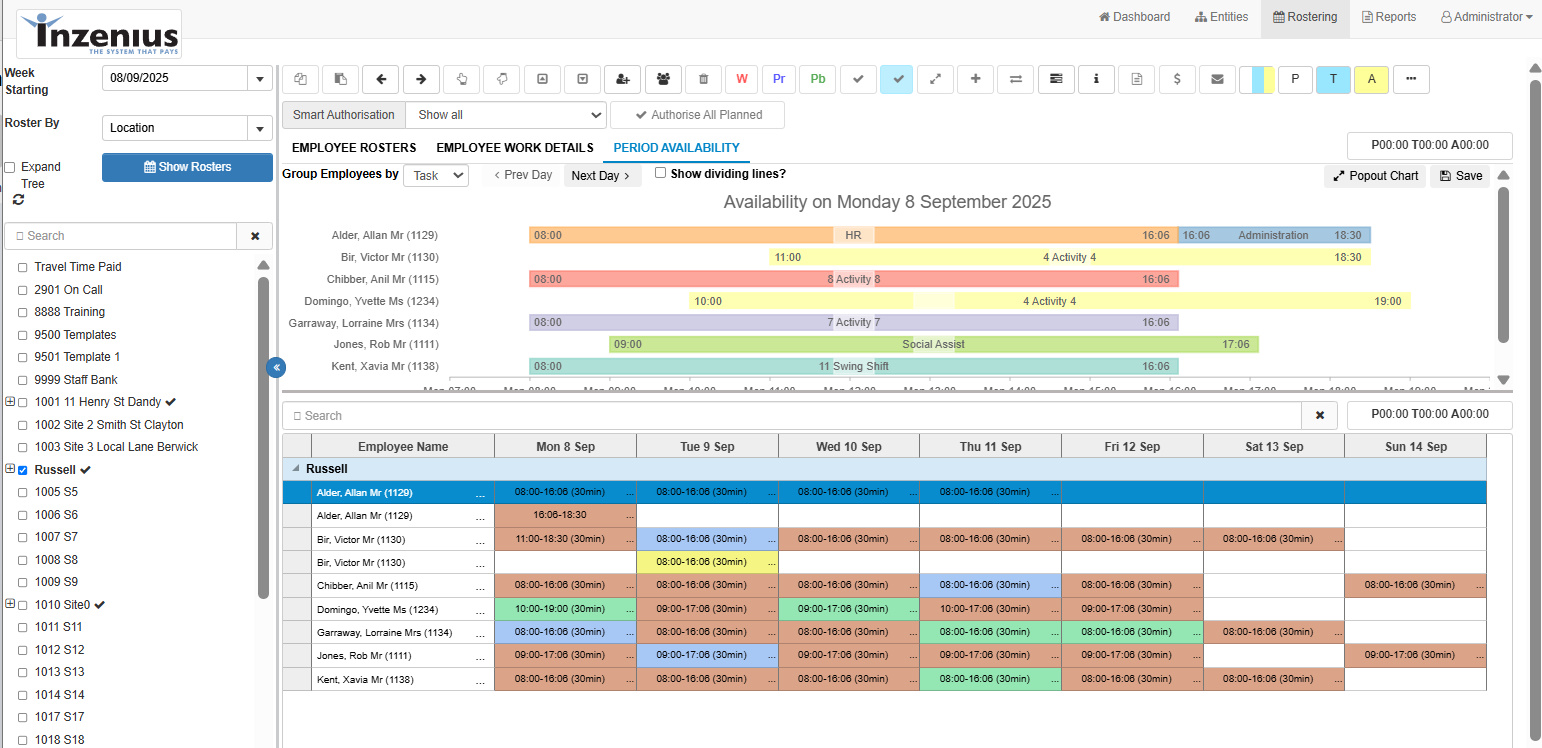Image resolution: width=1542 pixels, height=748 pixels.
Task: Click the green Pb toolbar button
Action: (x=818, y=79)
